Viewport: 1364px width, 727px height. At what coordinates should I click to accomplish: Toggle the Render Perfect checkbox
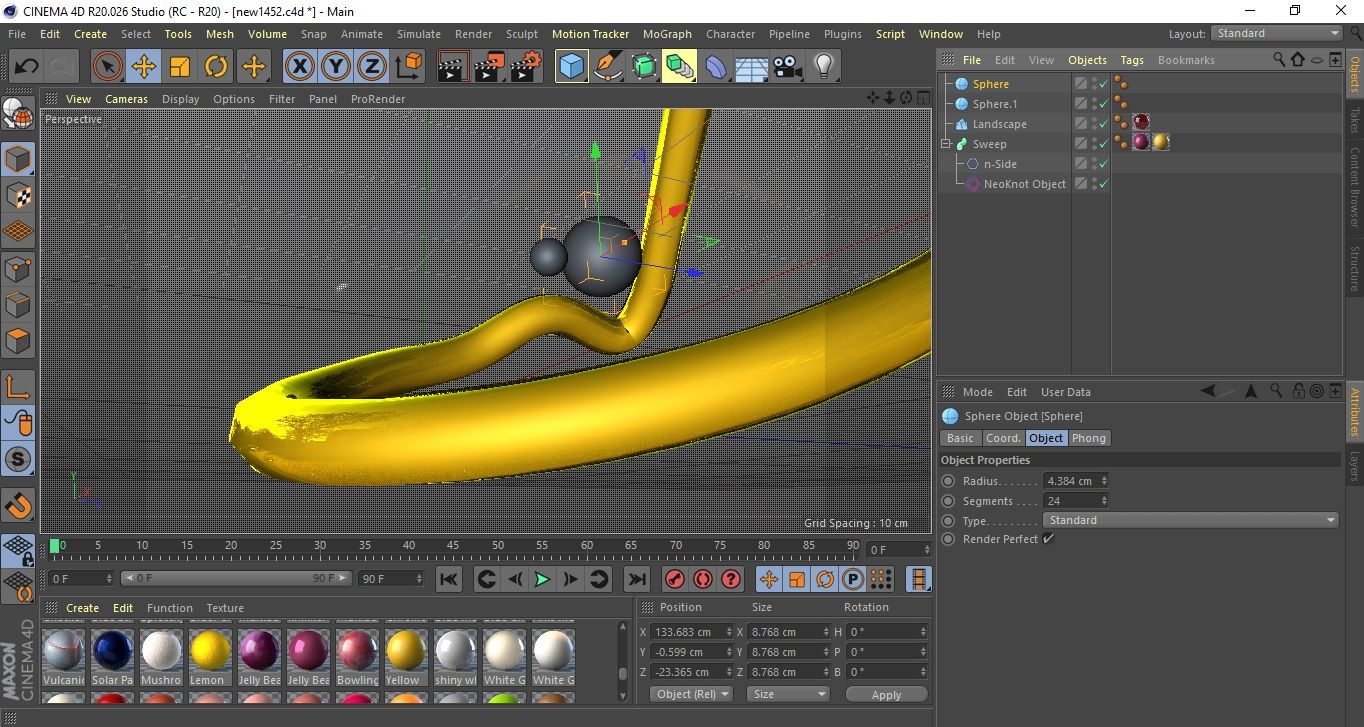pyautogui.click(x=1048, y=539)
